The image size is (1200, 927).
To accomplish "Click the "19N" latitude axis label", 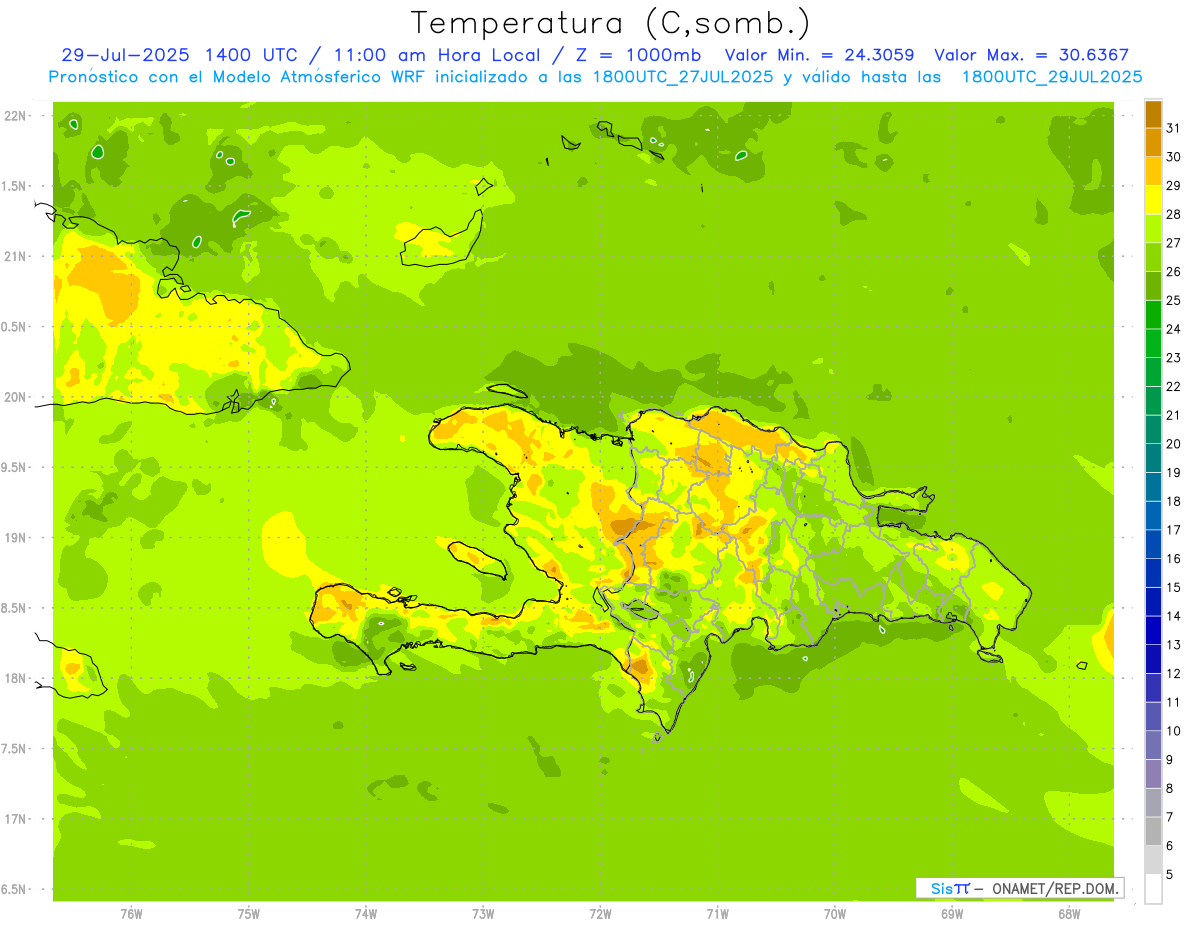I will coord(17,538).
